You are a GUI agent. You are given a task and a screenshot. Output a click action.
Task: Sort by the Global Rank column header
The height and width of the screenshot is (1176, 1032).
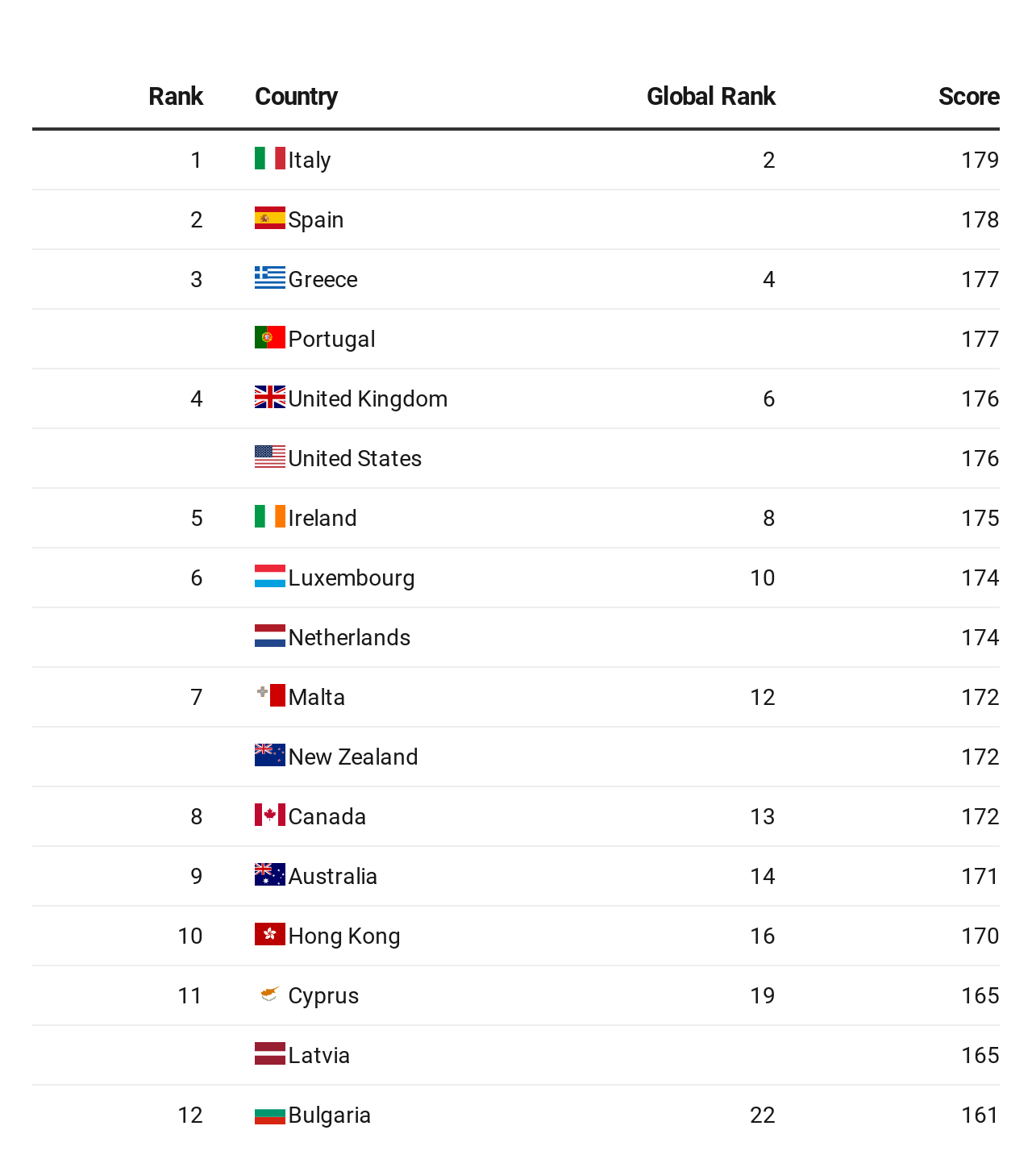(711, 96)
